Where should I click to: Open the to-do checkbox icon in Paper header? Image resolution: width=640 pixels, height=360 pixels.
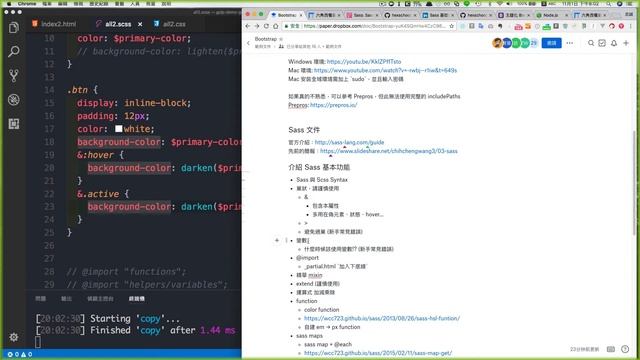(x=602, y=43)
